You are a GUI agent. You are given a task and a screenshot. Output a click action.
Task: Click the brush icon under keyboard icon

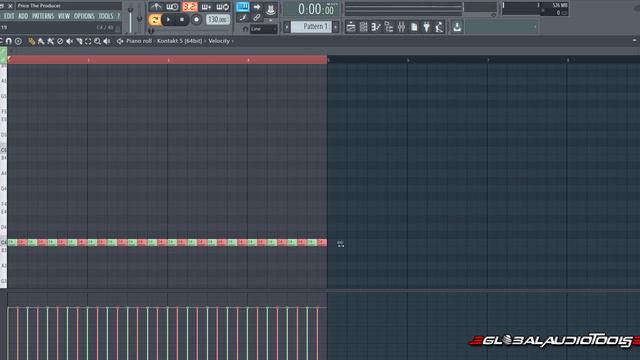[243, 18]
